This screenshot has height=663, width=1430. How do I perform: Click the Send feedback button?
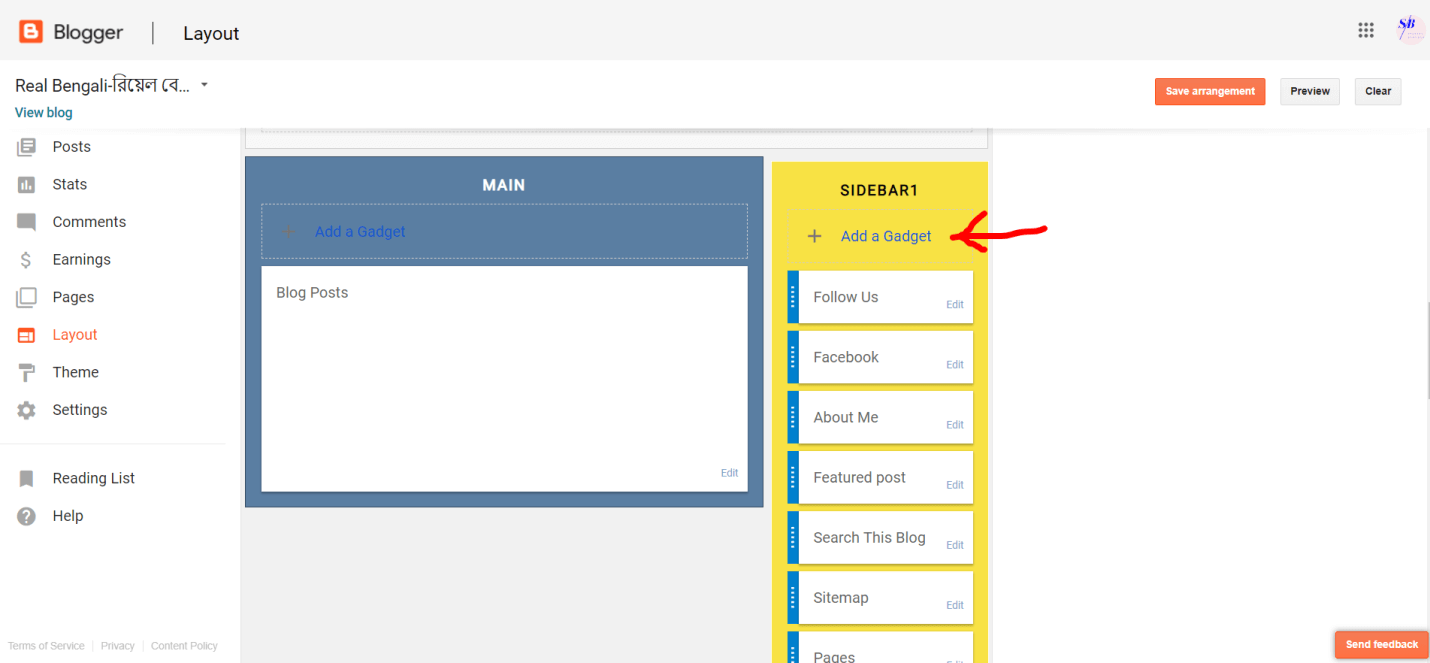(1382, 644)
